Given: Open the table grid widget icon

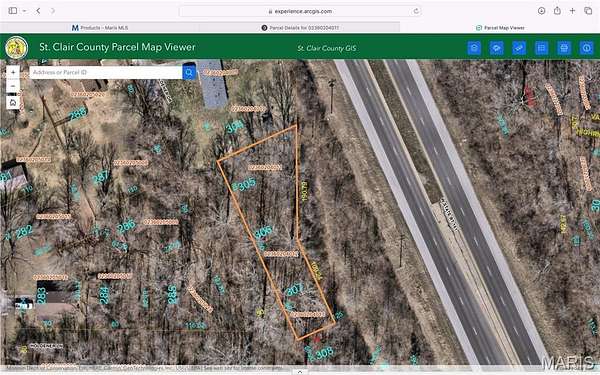Looking at the screenshot, I should [541, 48].
